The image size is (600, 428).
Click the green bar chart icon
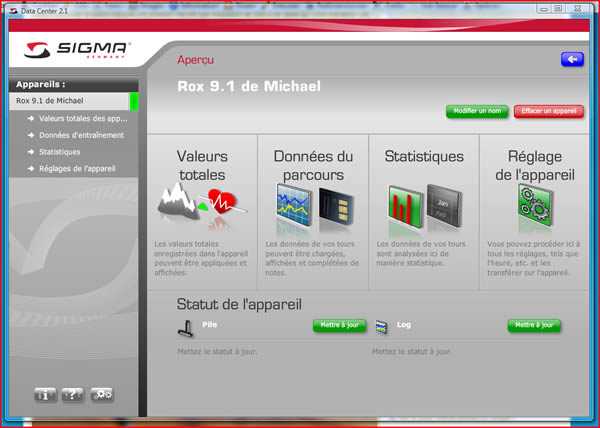[x=405, y=207]
